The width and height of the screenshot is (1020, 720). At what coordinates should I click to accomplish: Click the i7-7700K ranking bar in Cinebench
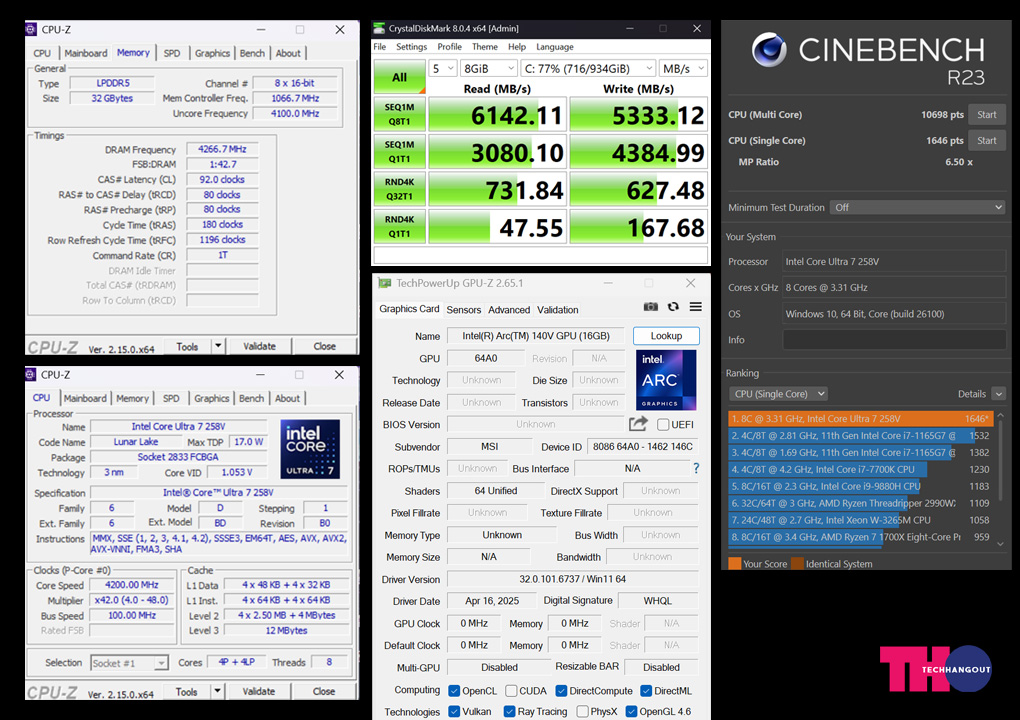[x=861, y=470]
